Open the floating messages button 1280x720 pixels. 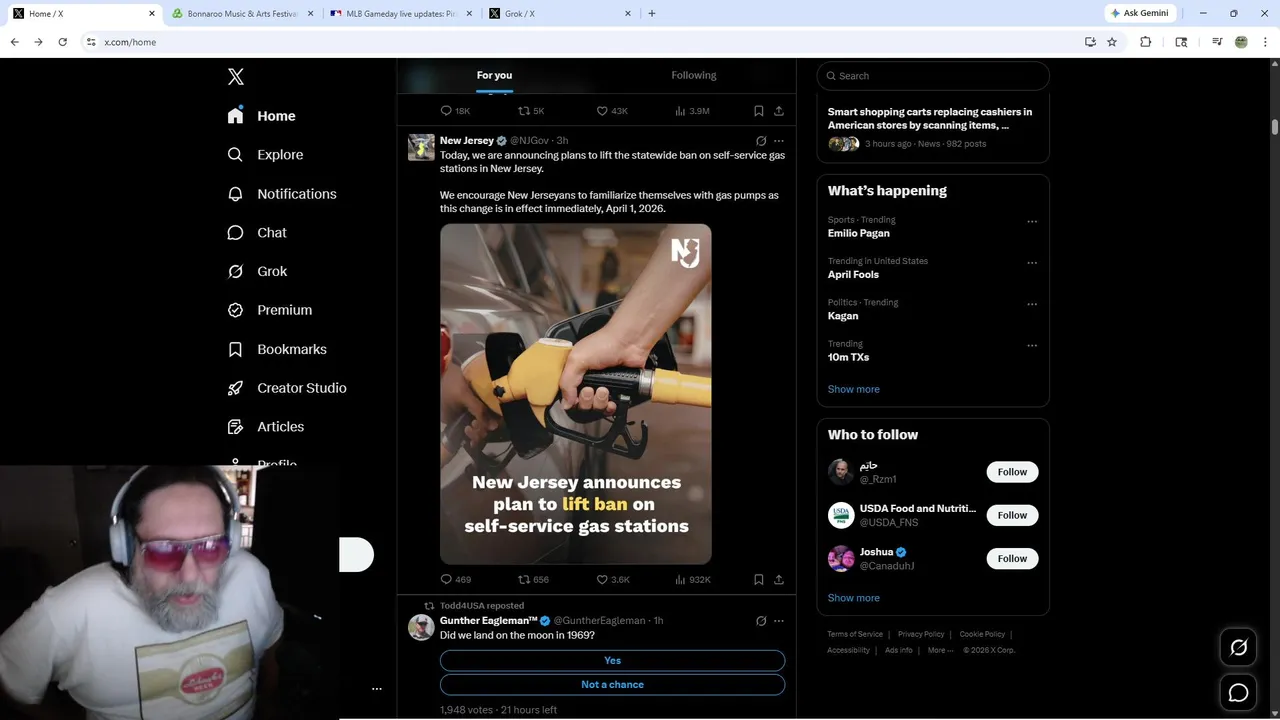1238,692
